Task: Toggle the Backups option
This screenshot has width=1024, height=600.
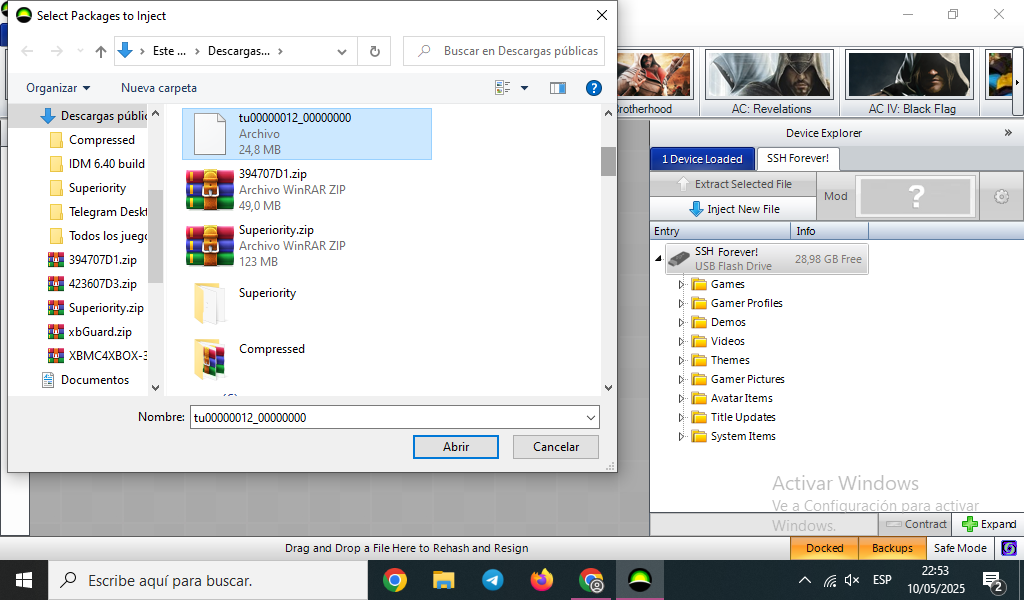Action: pyautogui.click(x=892, y=548)
